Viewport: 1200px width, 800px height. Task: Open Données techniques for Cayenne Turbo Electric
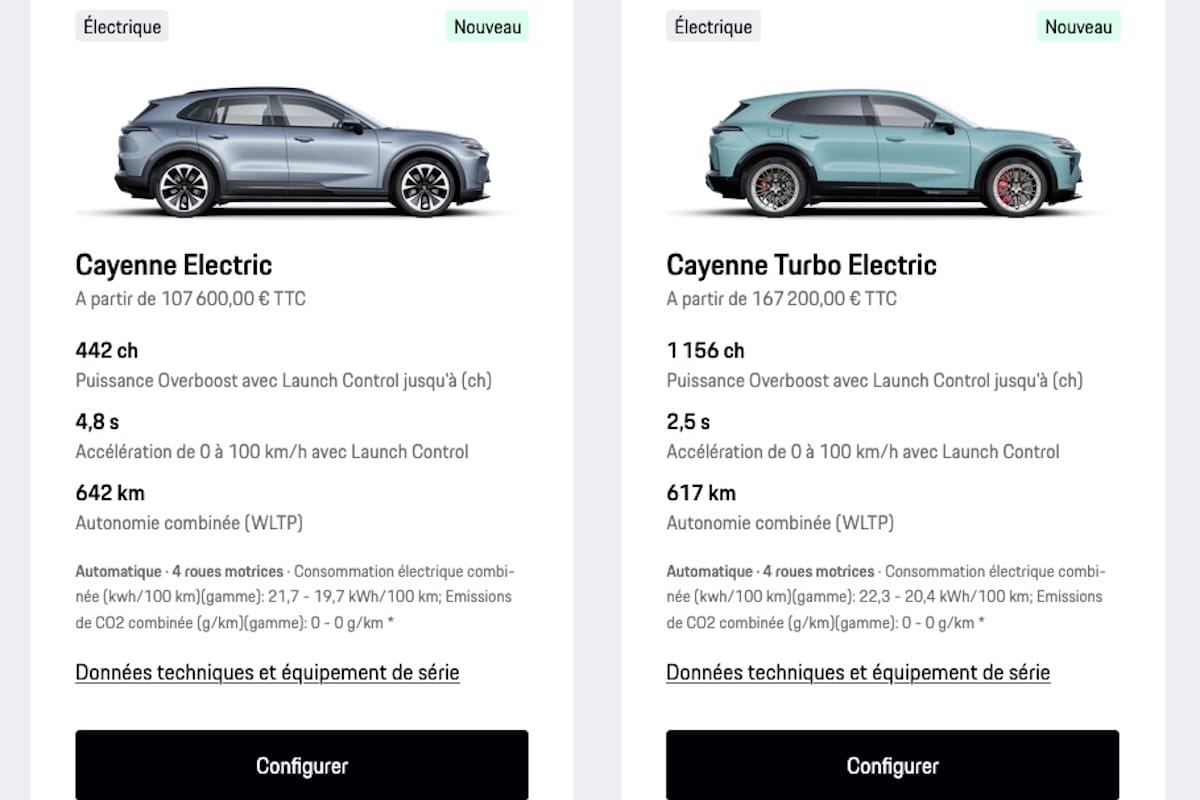pyautogui.click(x=858, y=672)
